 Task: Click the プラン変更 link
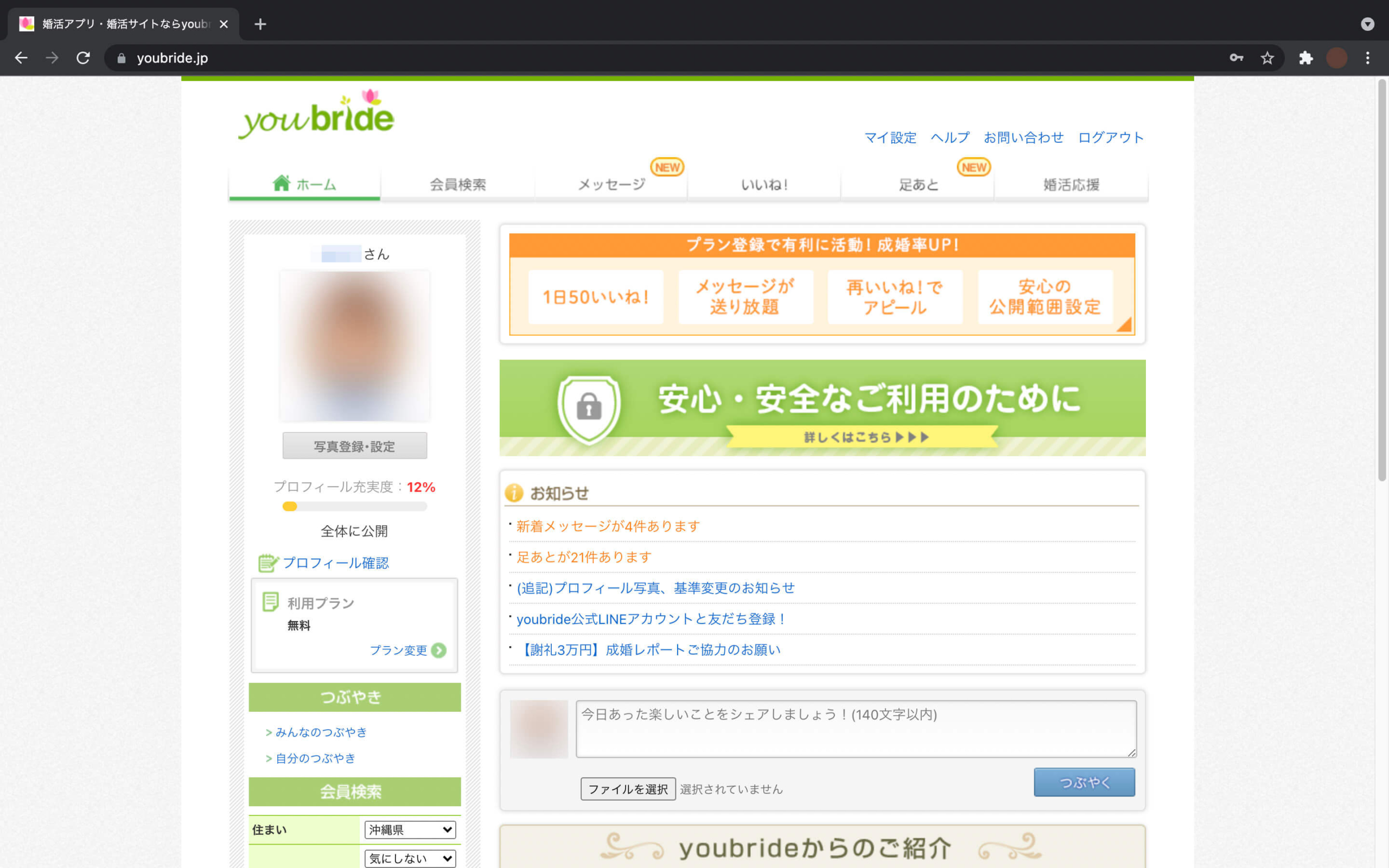point(398,650)
